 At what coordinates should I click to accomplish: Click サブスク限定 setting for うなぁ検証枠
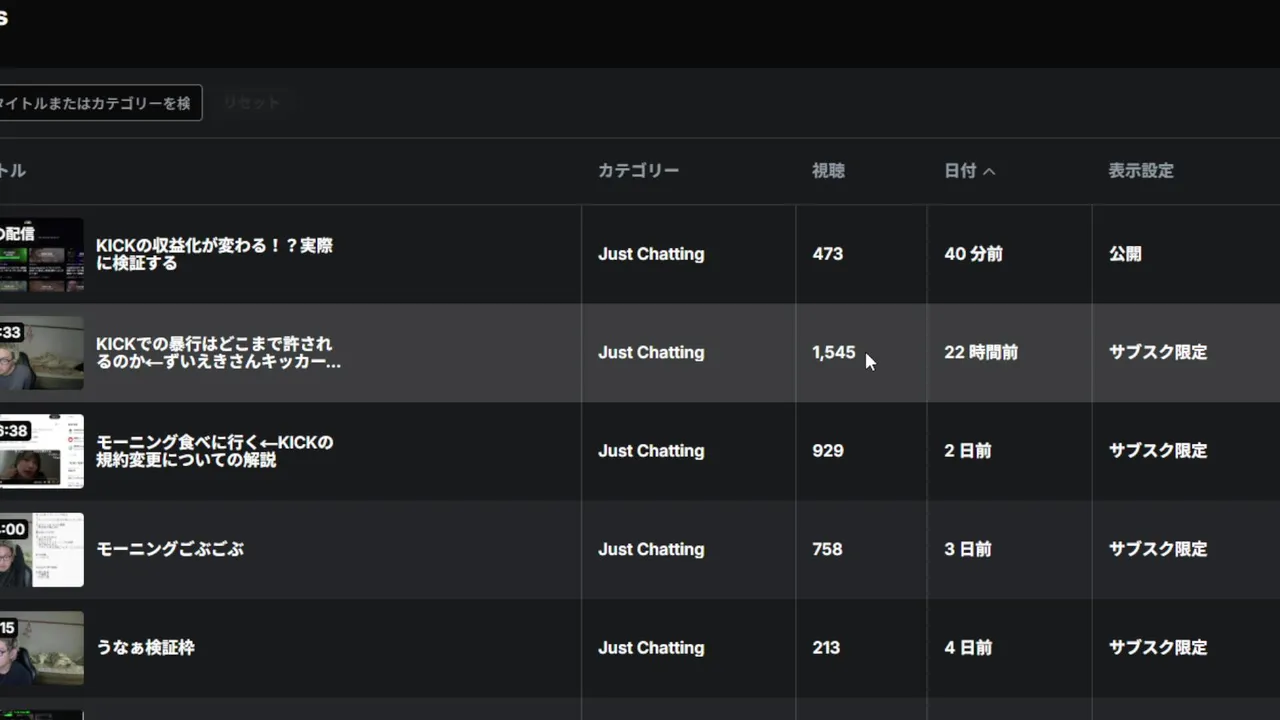[1158, 647]
